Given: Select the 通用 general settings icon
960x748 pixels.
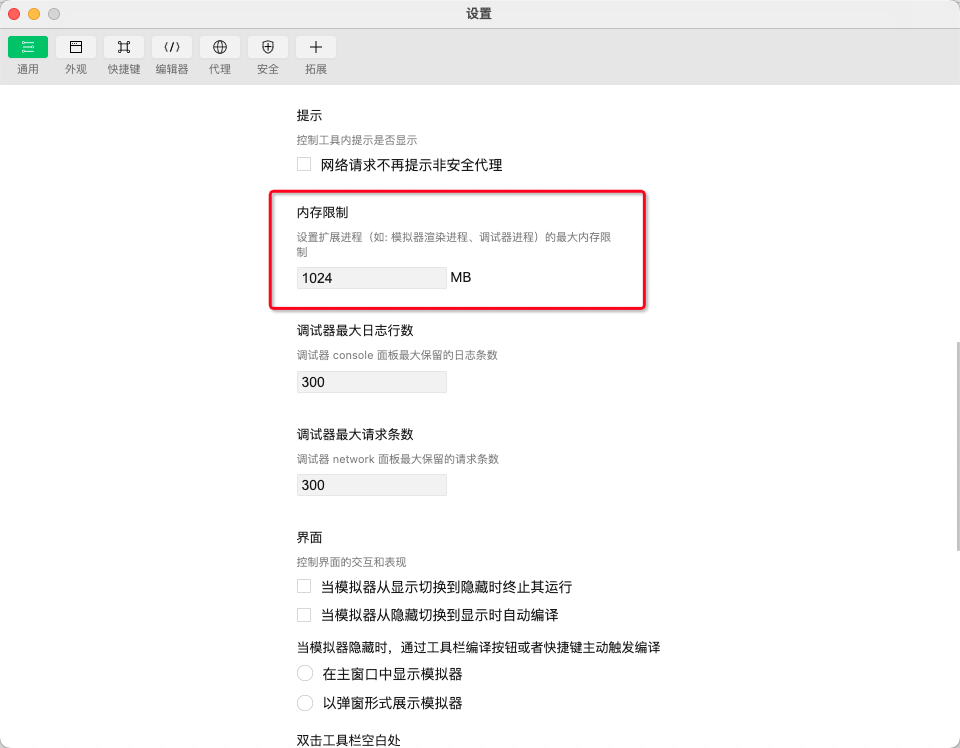Looking at the screenshot, I should tap(28, 47).
